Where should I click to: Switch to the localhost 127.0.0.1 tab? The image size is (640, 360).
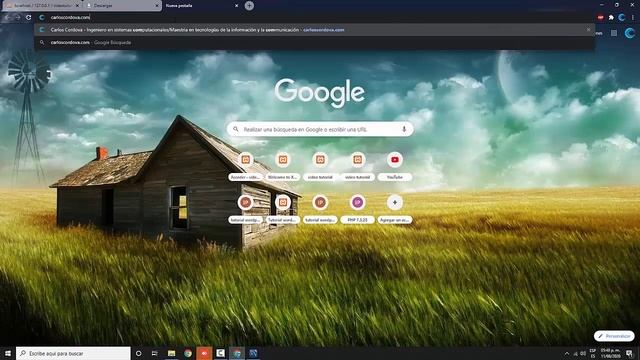coord(42,6)
